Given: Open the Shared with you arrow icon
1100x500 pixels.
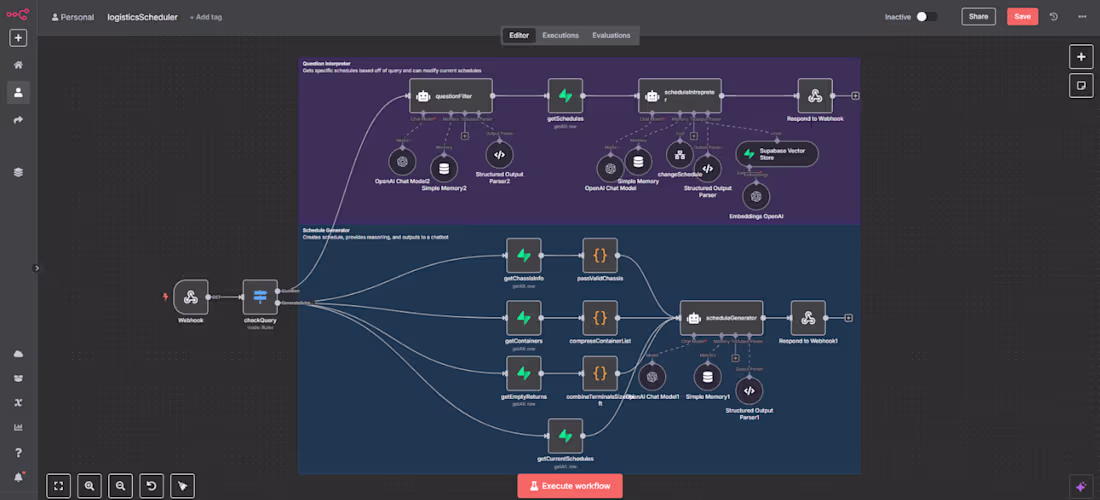Looking at the screenshot, I should [18, 120].
